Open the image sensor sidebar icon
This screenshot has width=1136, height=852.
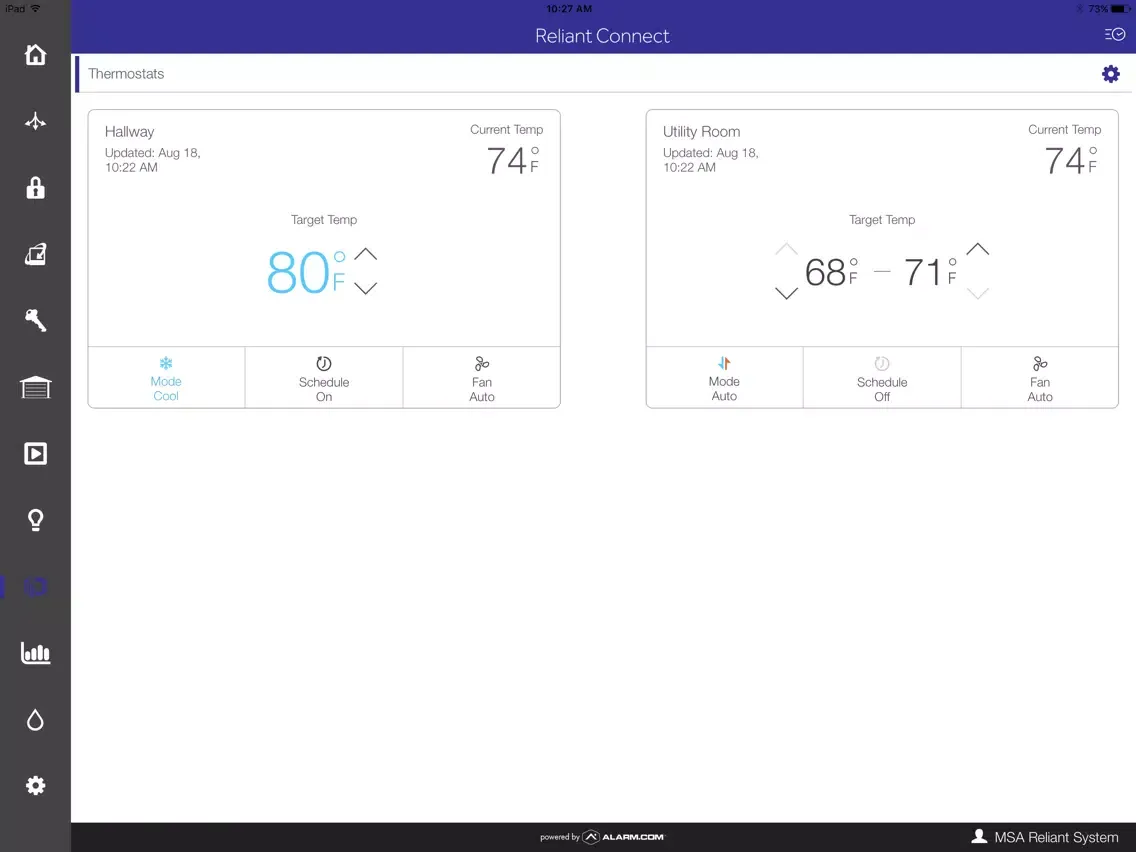(x=35, y=254)
